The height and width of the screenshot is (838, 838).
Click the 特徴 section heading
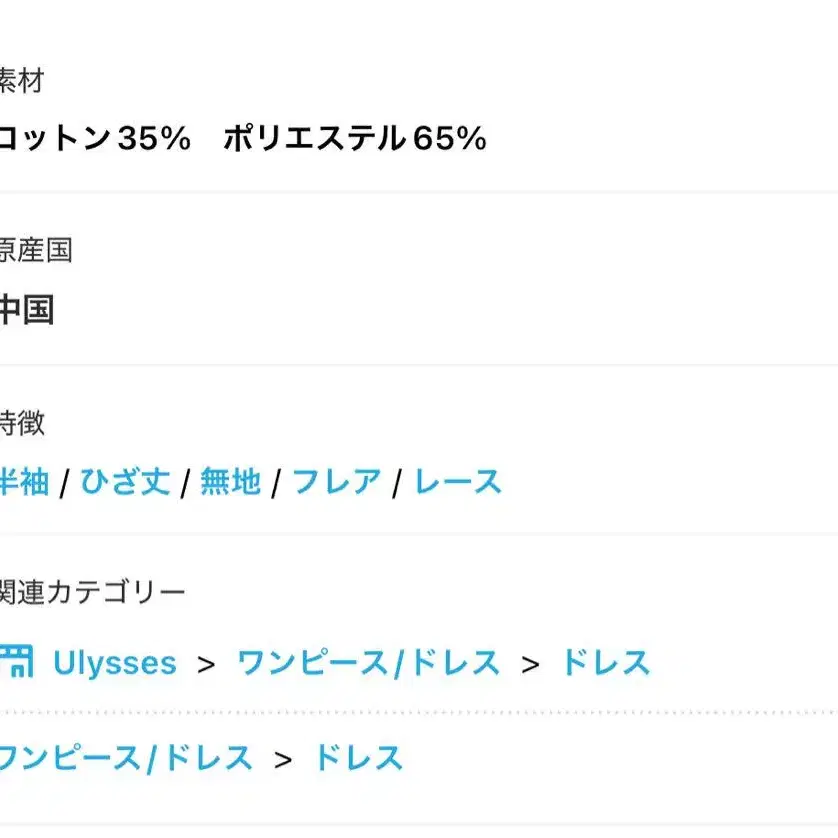(22, 423)
